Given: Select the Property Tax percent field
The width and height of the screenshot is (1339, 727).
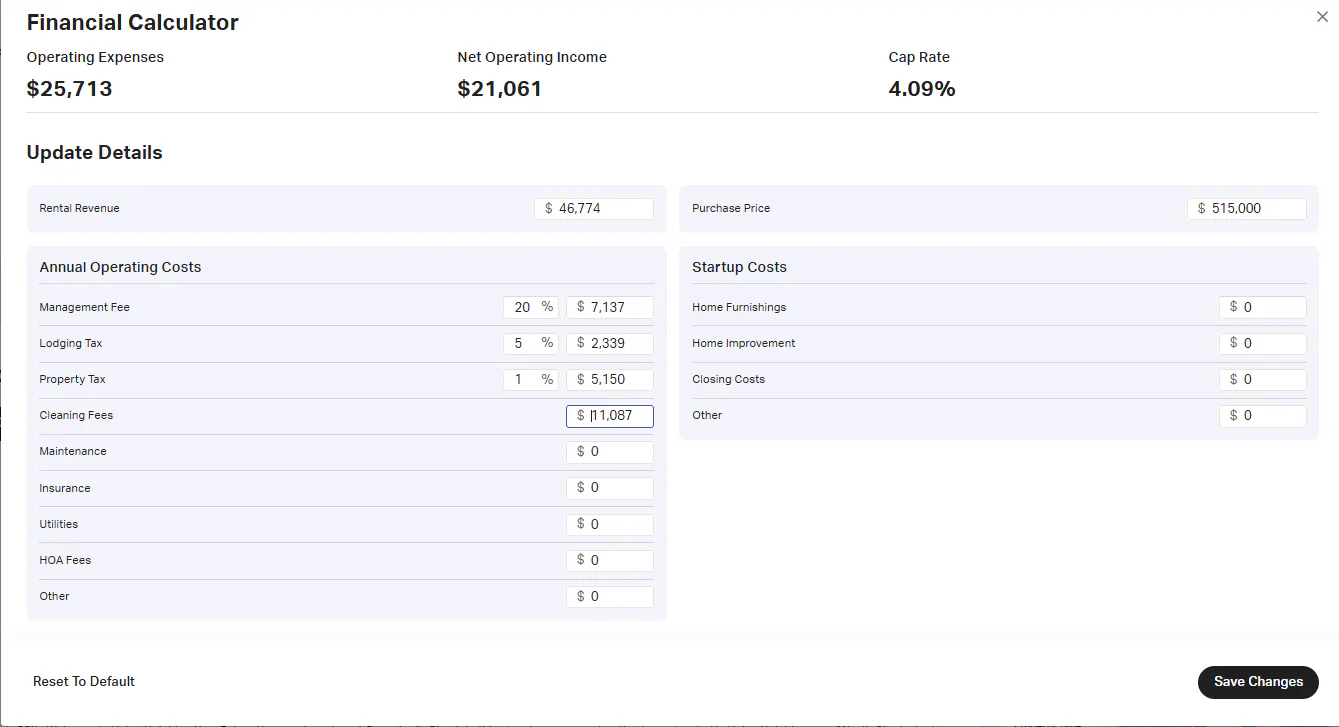Looking at the screenshot, I should coord(530,380).
